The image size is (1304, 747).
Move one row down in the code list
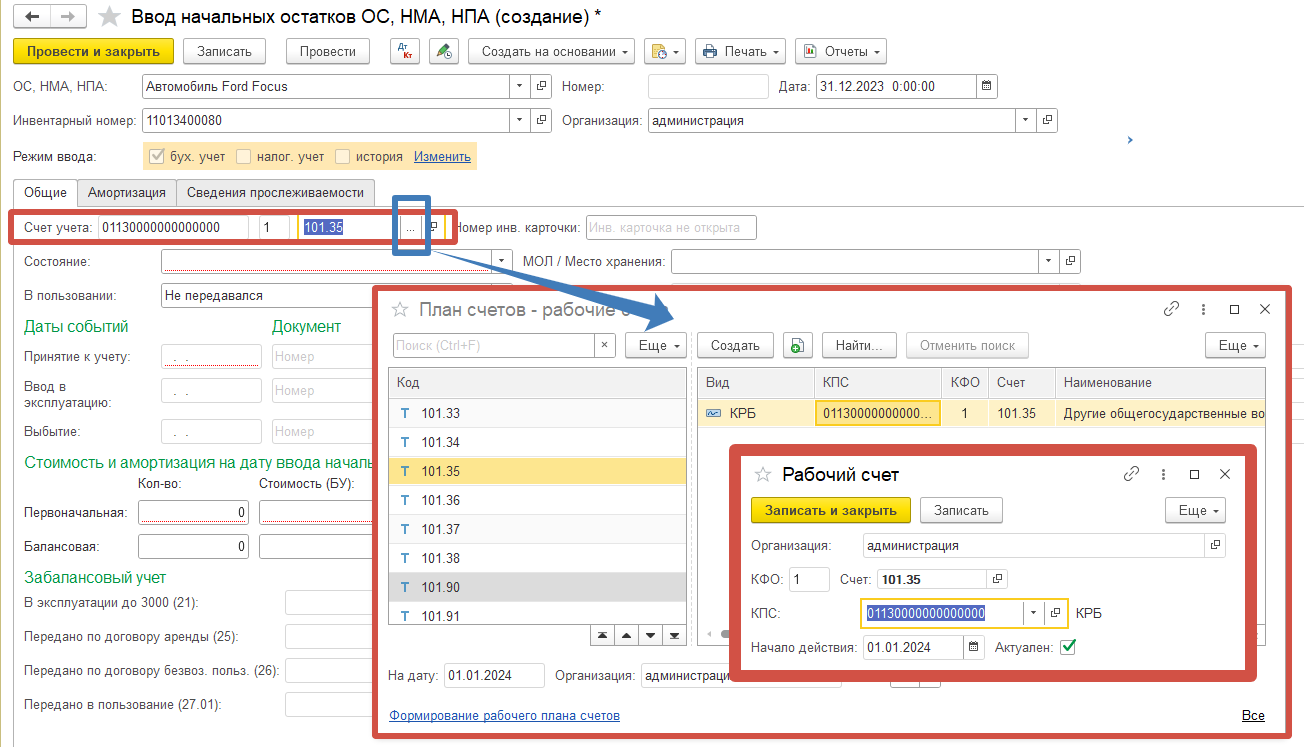pos(651,635)
